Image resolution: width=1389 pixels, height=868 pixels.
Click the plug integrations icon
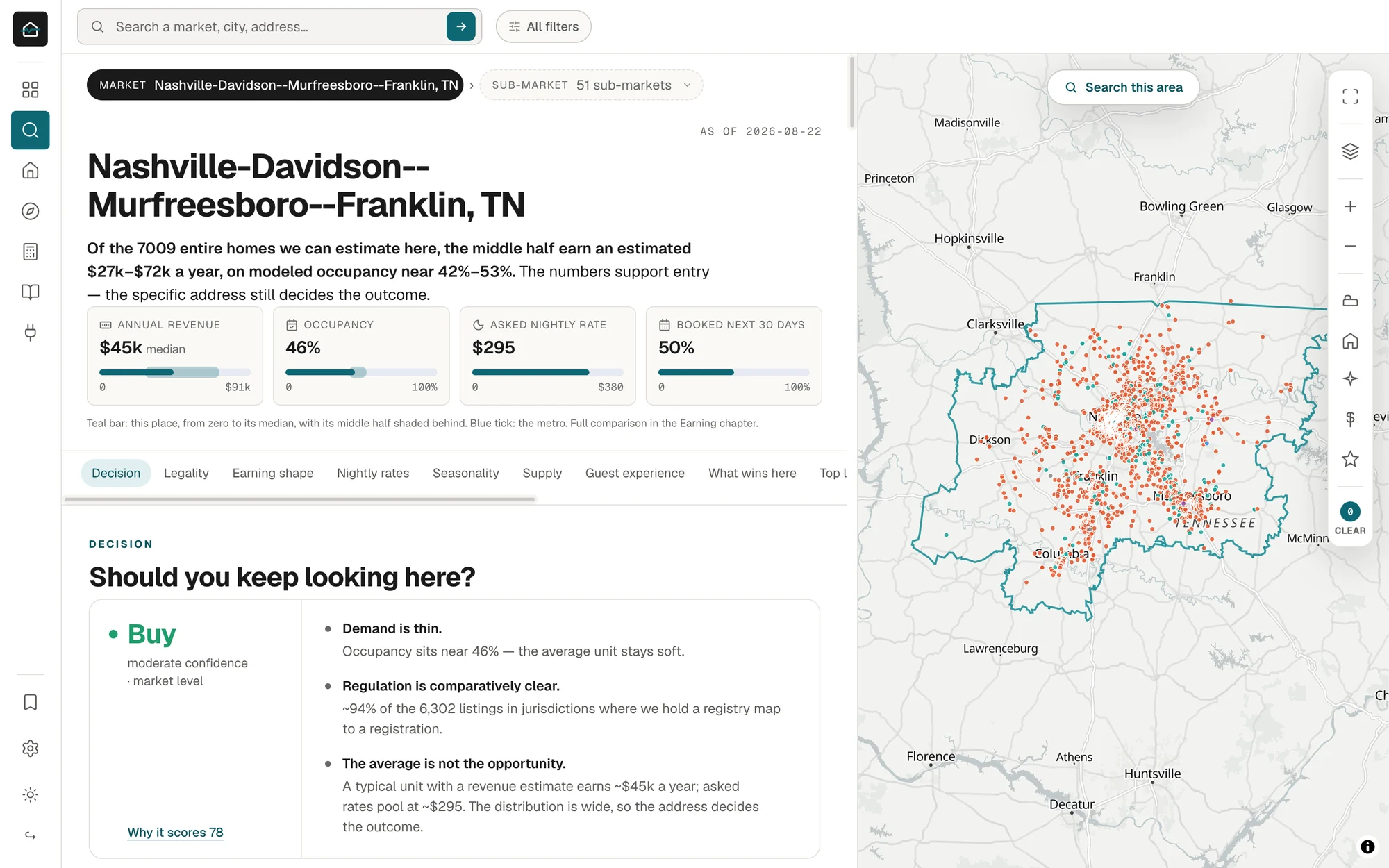click(x=31, y=332)
